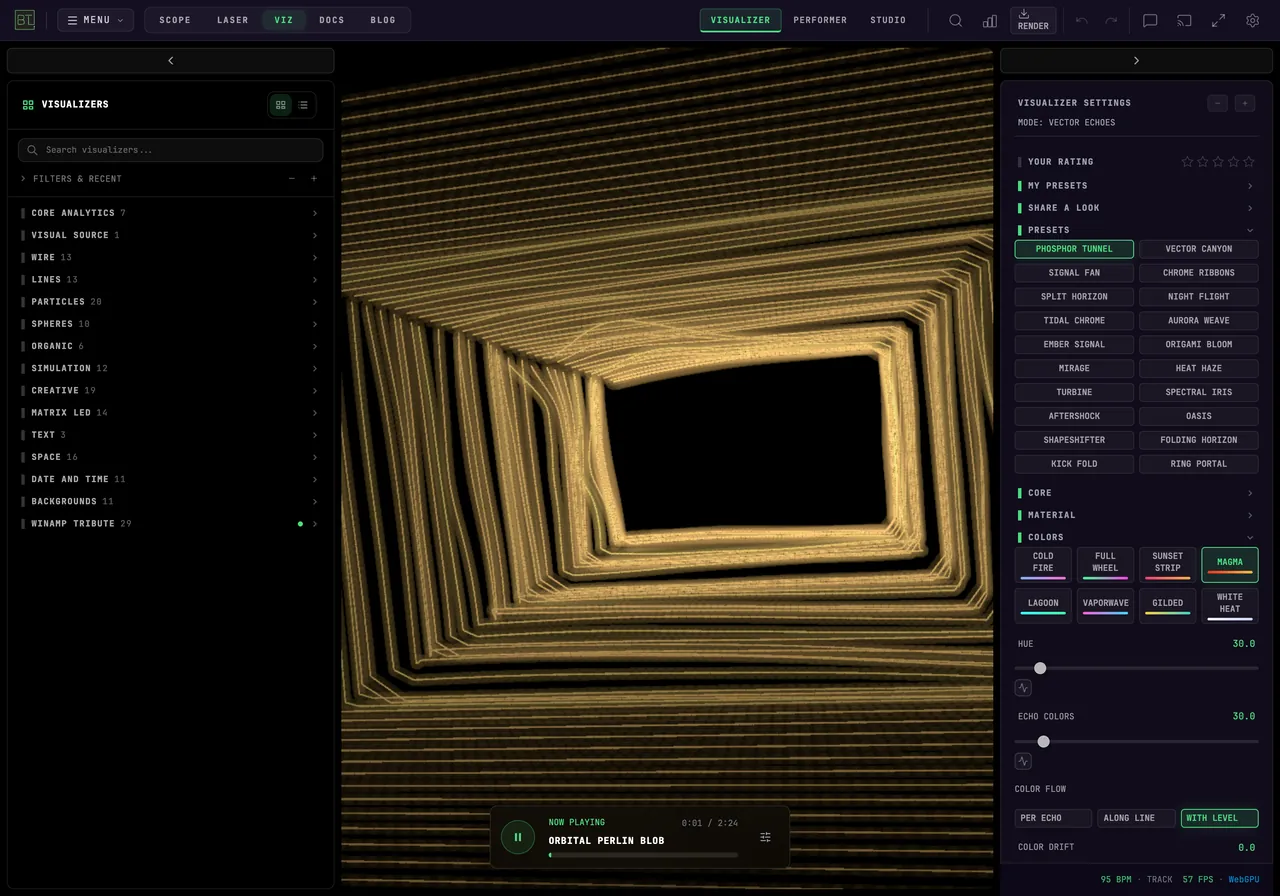
Task: Expand the Particles category
Action: point(170,302)
